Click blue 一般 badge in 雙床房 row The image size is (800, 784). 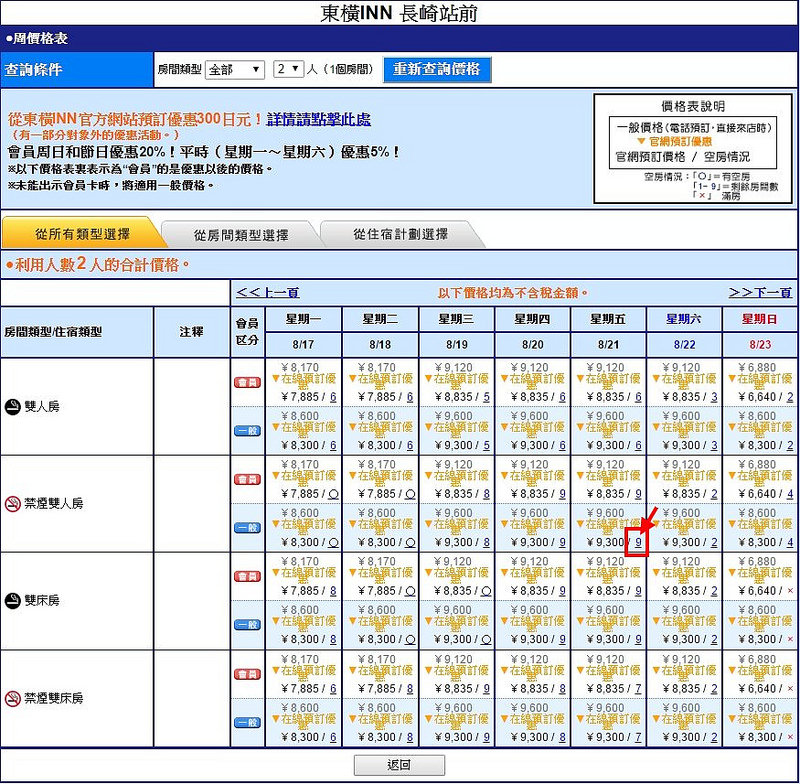(x=247, y=624)
